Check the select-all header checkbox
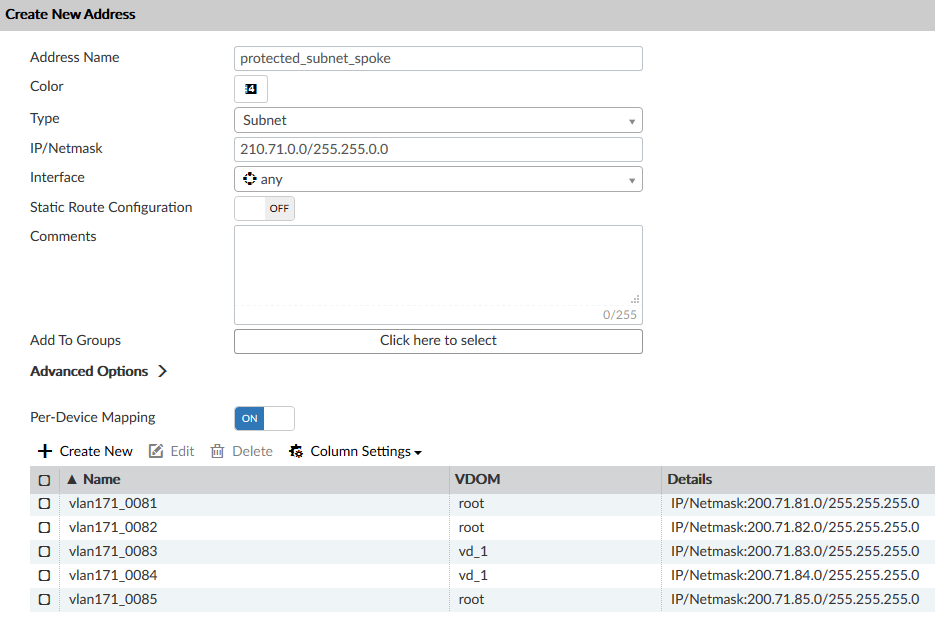This screenshot has width=935, height=623. (x=45, y=480)
